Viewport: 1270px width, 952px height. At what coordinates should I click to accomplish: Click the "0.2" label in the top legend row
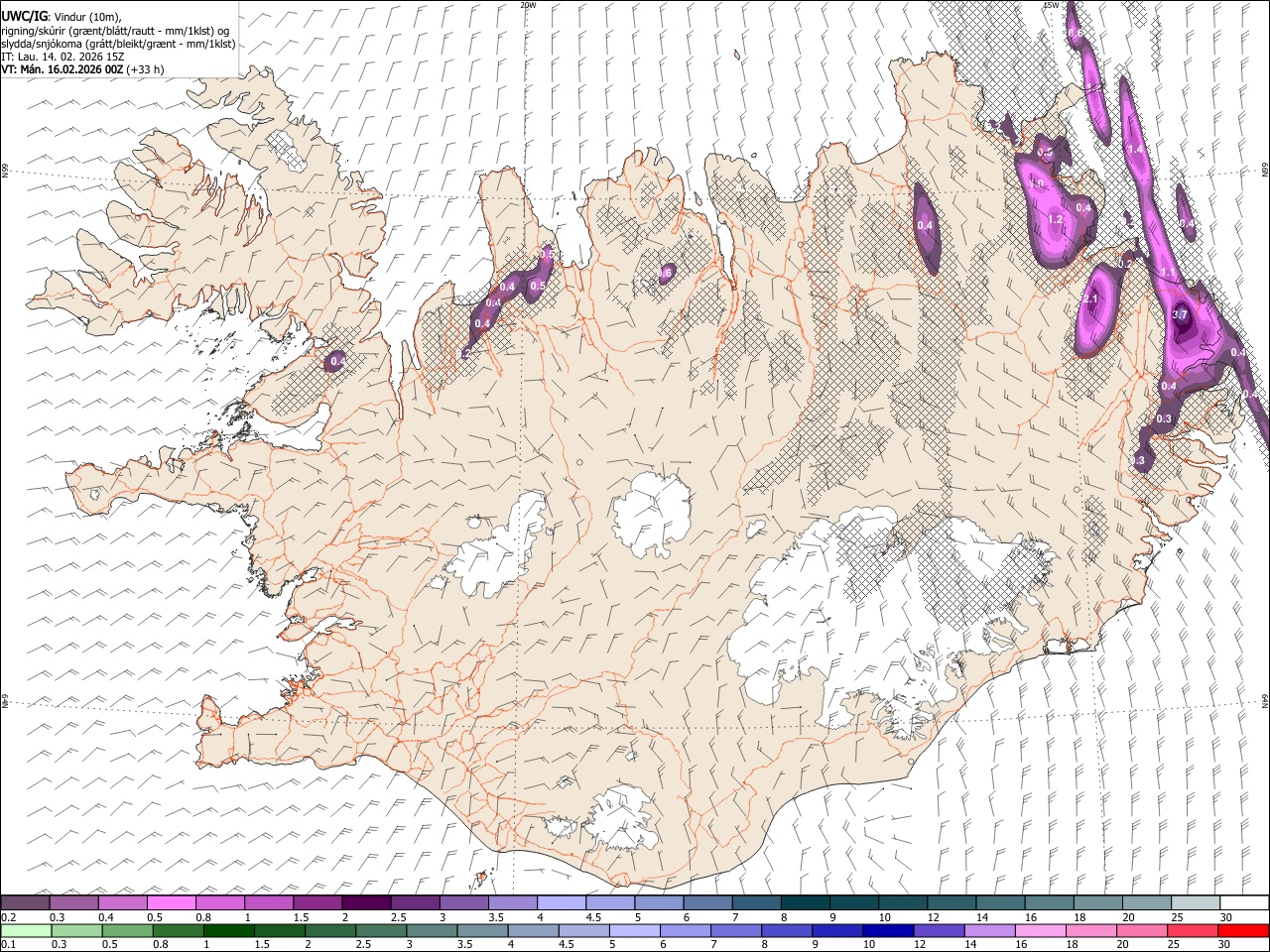click(8, 917)
